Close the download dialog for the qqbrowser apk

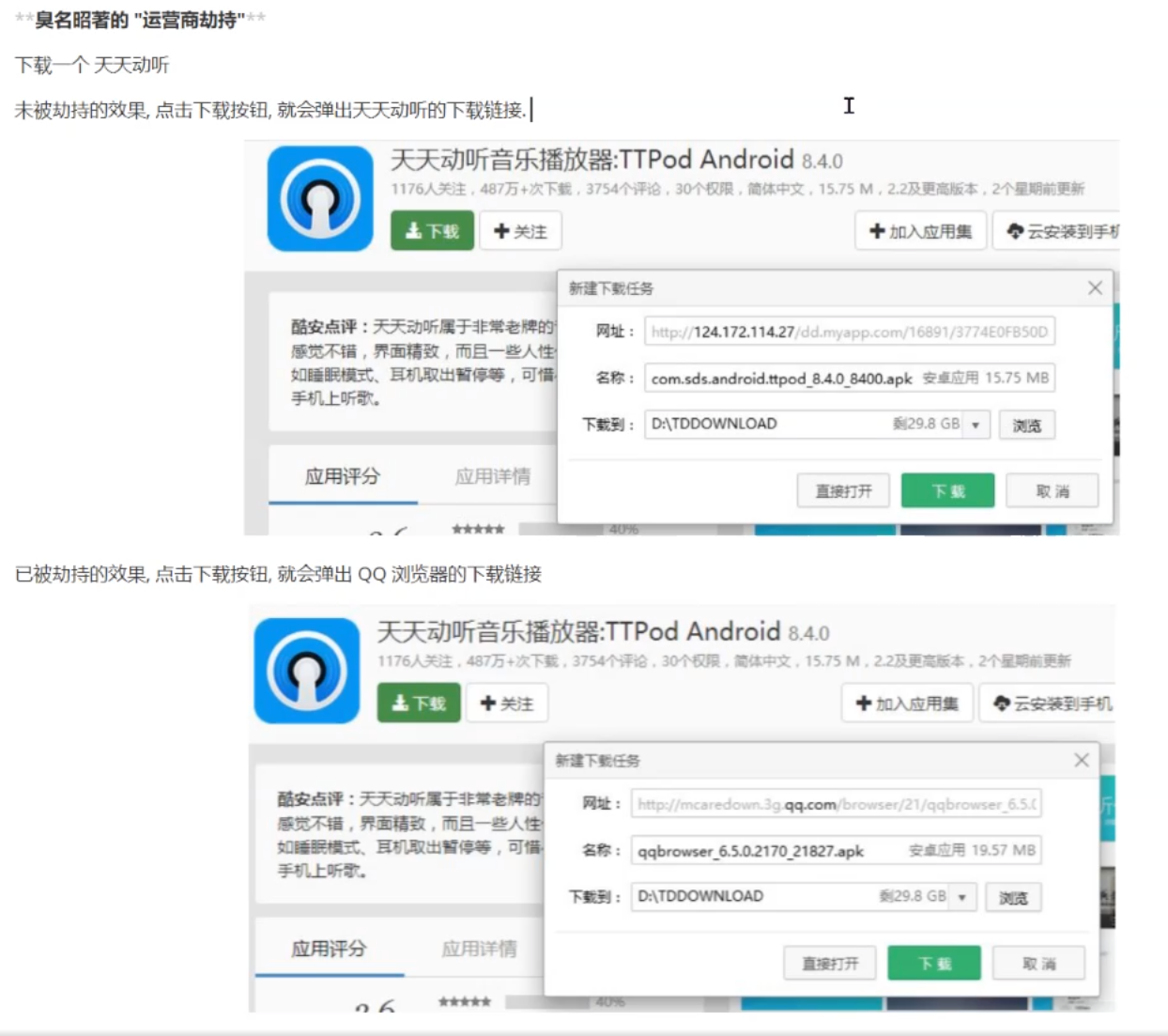click(x=1082, y=760)
